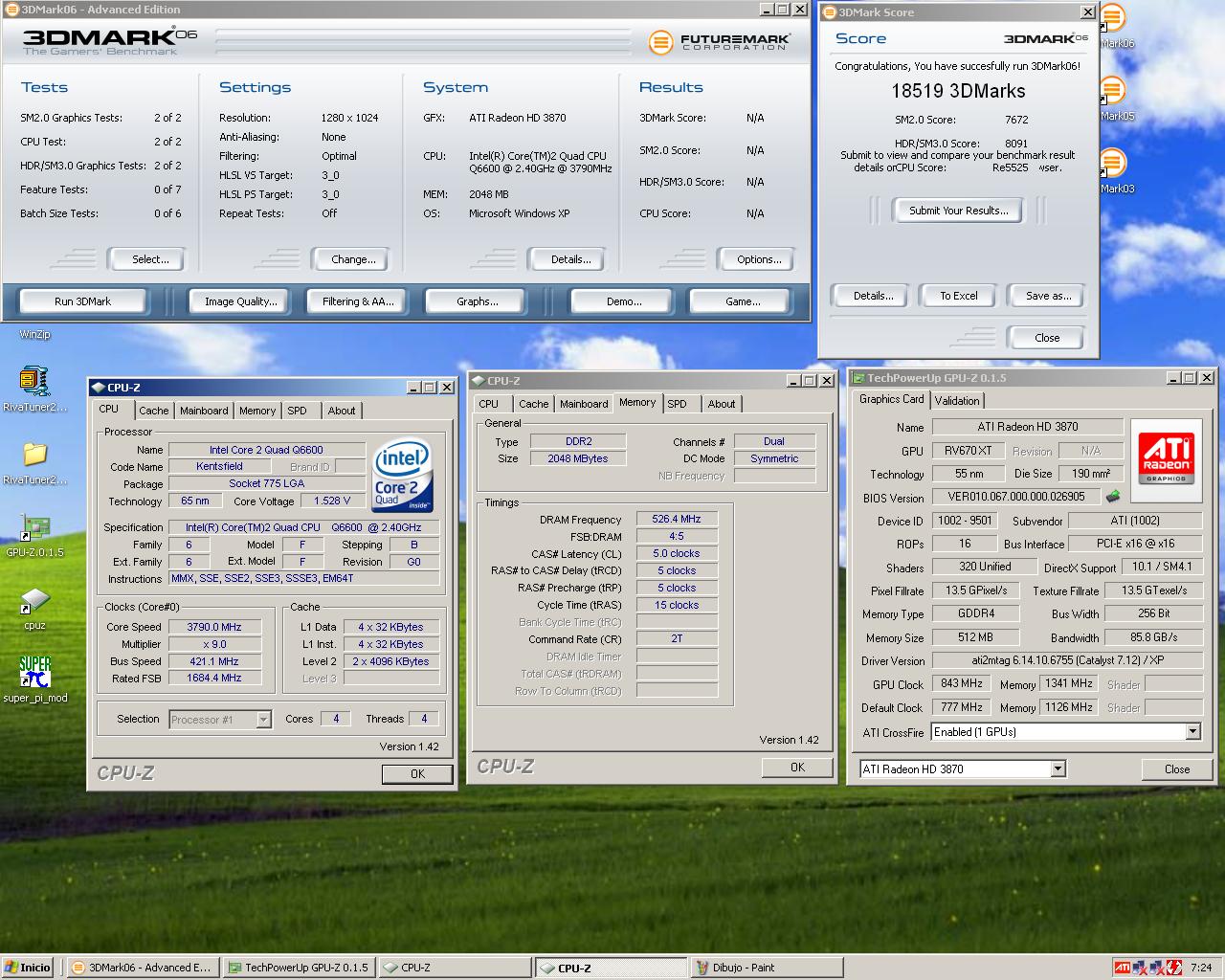Click the Core Voltage 1.528 V field
The image size is (1225, 980).
(332, 501)
